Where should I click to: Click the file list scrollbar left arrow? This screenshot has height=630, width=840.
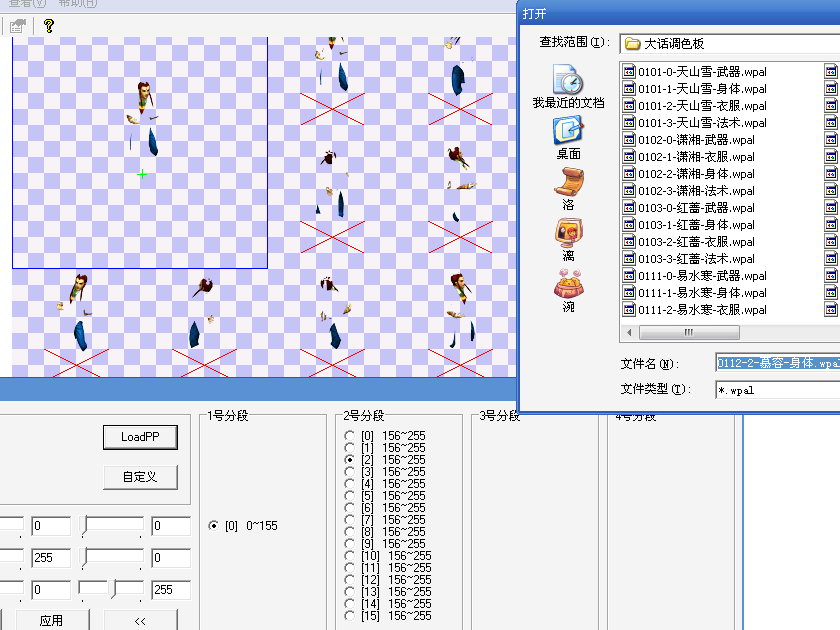[629, 333]
